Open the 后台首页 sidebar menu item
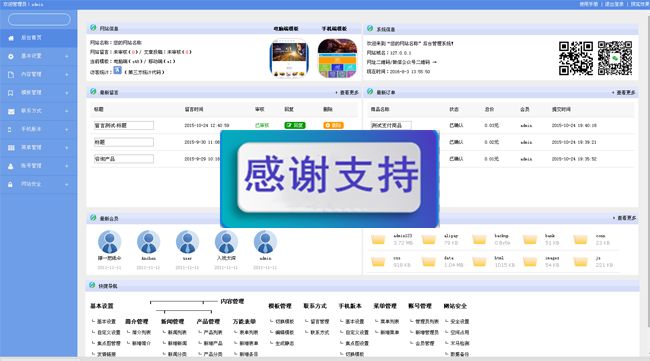This screenshot has width=650, height=361. click(x=39, y=38)
